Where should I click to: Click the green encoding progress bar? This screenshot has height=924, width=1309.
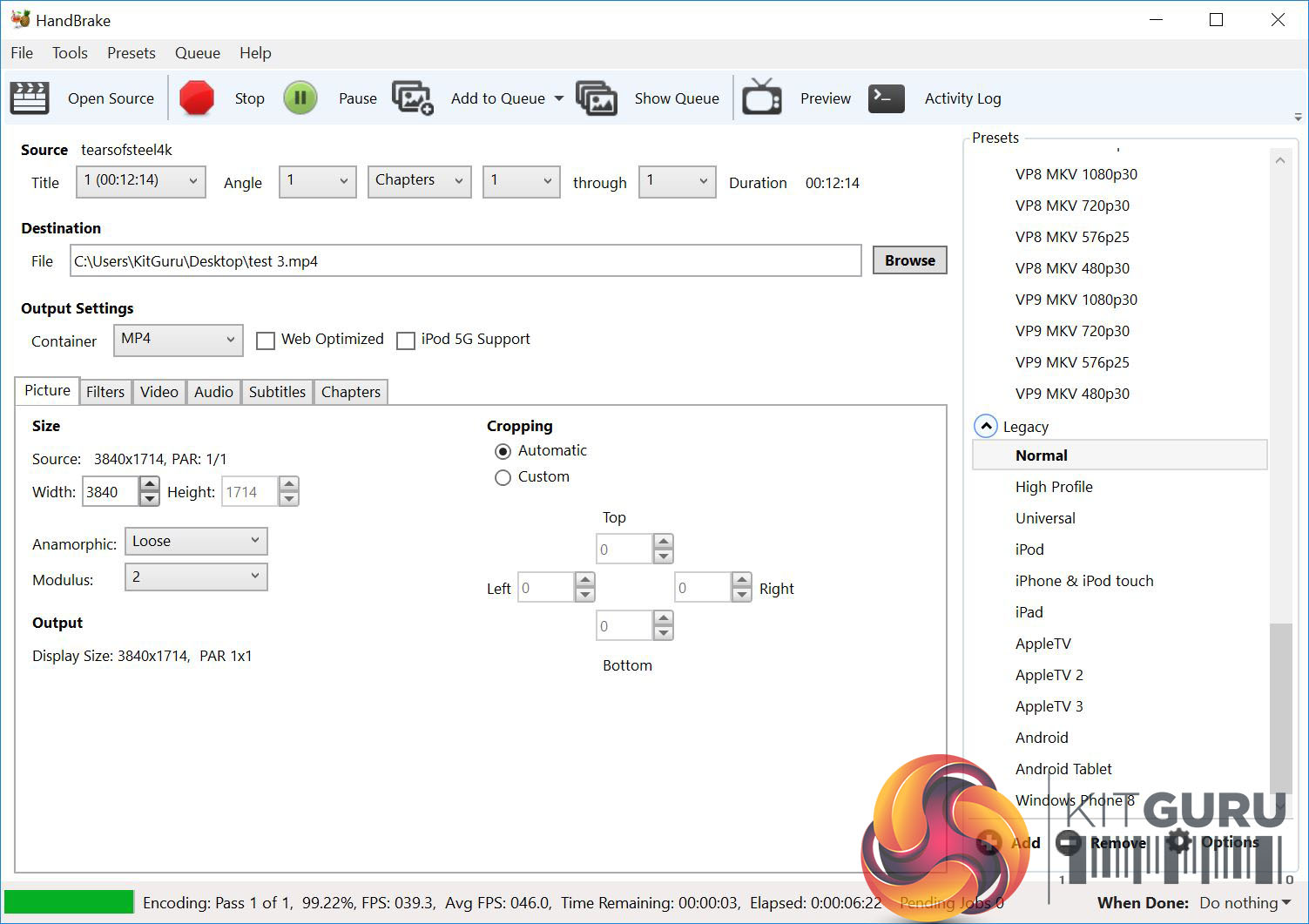tap(69, 902)
